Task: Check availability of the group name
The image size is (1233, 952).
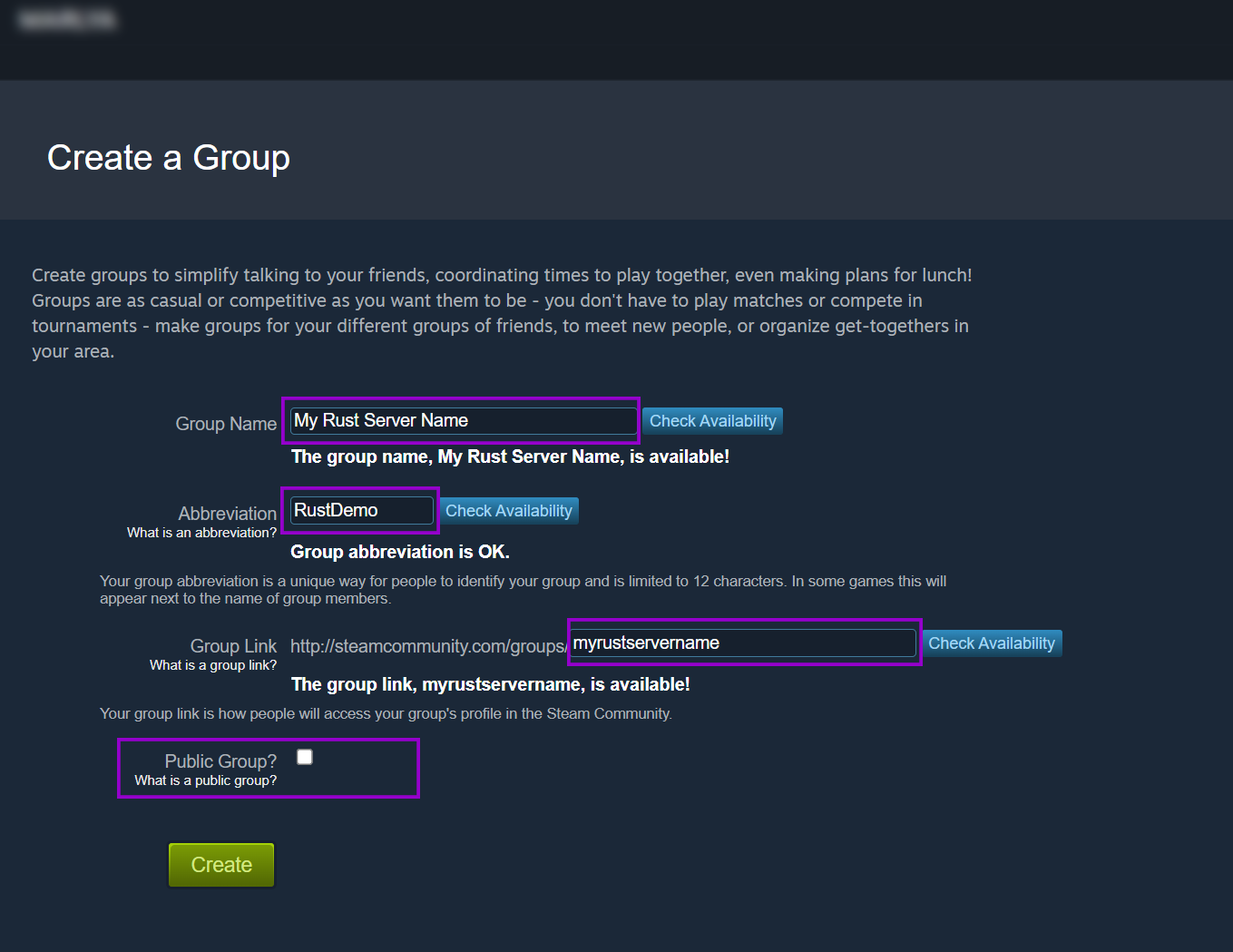Action: pyautogui.click(x=712, y=421)
